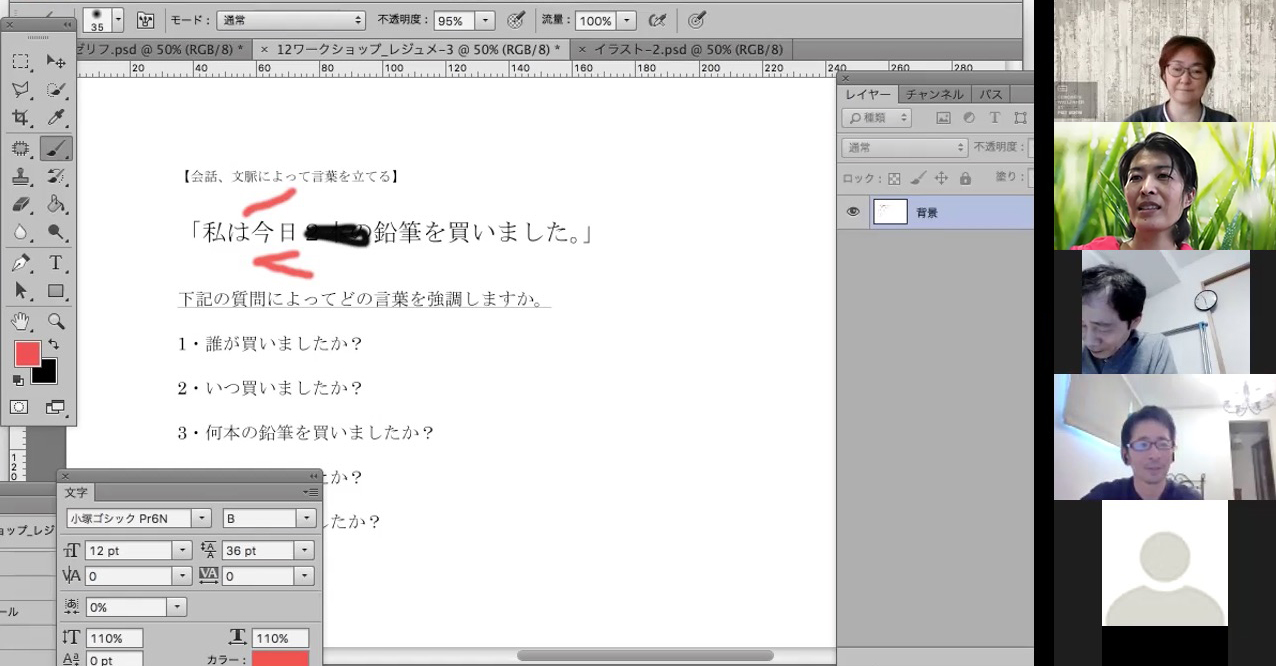Activate the Pen tool

tap(20, 263)
